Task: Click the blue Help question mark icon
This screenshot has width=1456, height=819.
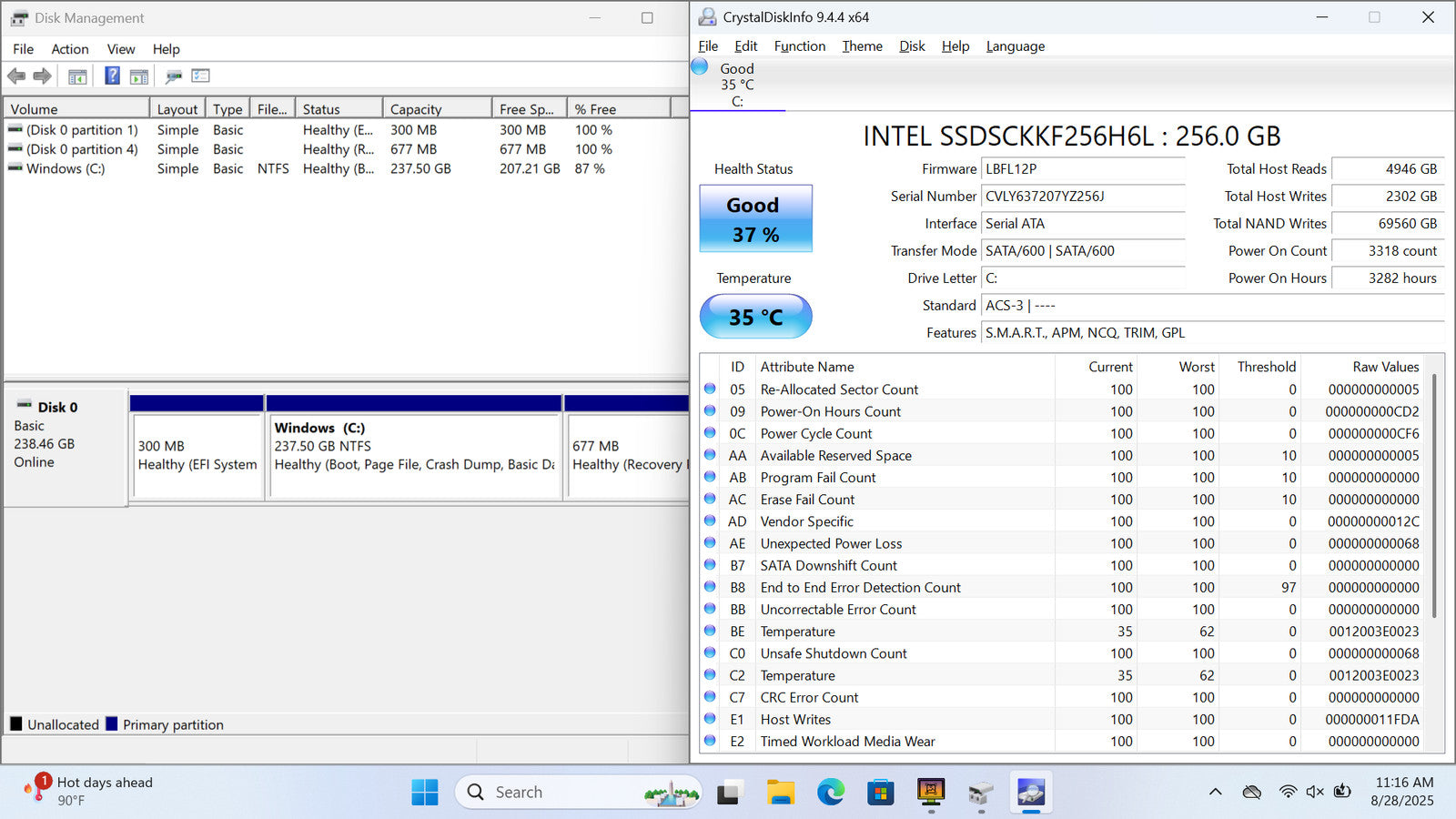Action: (x=112, y=76)
